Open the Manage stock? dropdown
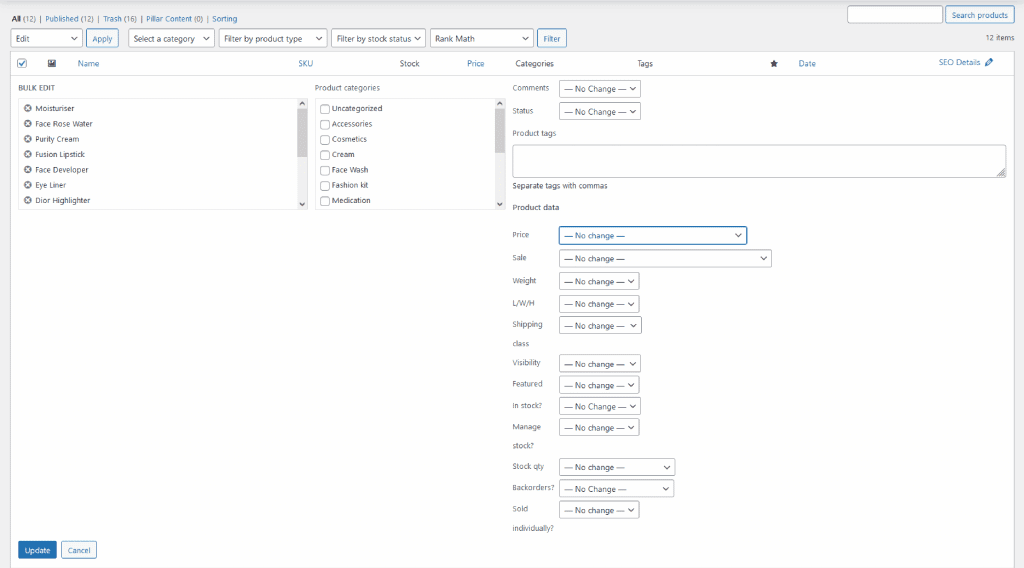Viewport: 1024px width, 568px height. coord(599,428)
